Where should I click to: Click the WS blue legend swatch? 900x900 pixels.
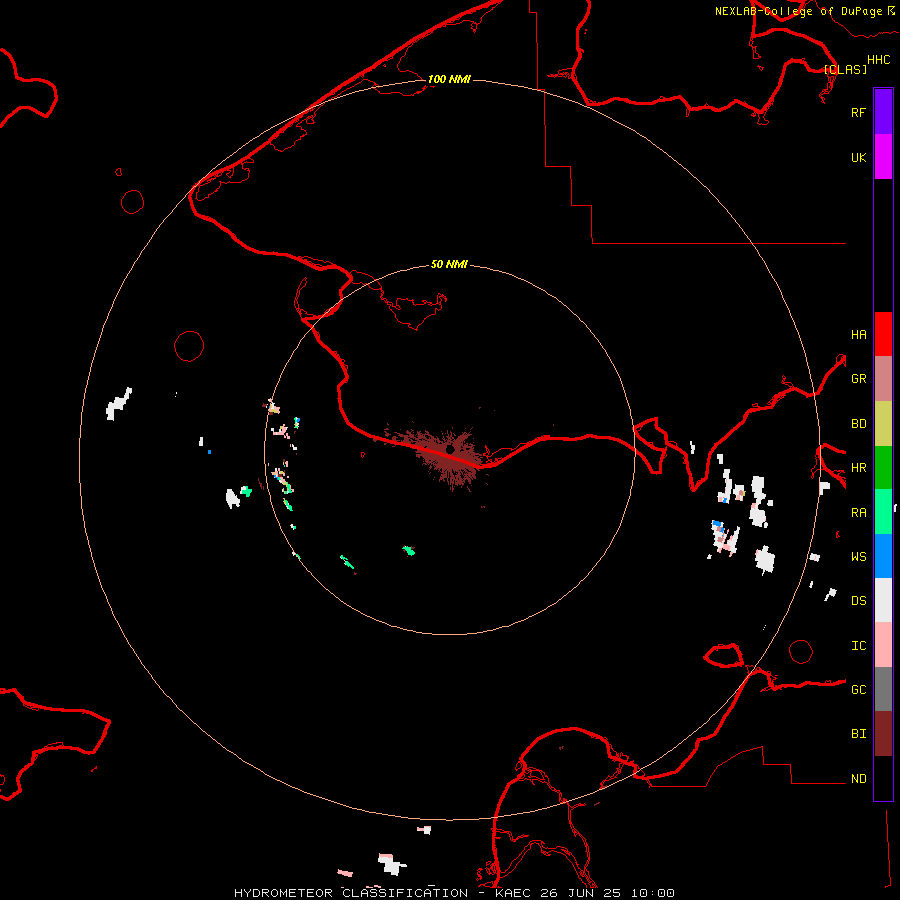click(x=883, y=556)
